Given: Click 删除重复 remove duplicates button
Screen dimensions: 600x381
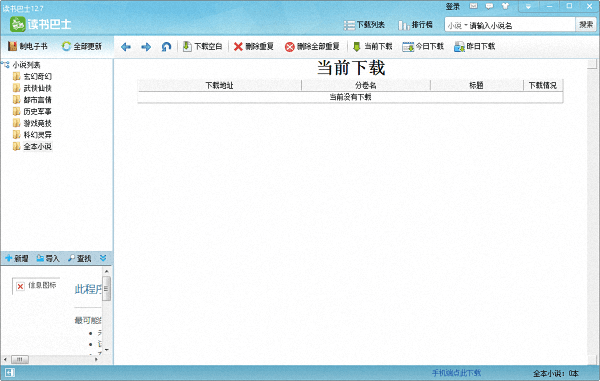Looking at the screenshot, I should 254,46.
